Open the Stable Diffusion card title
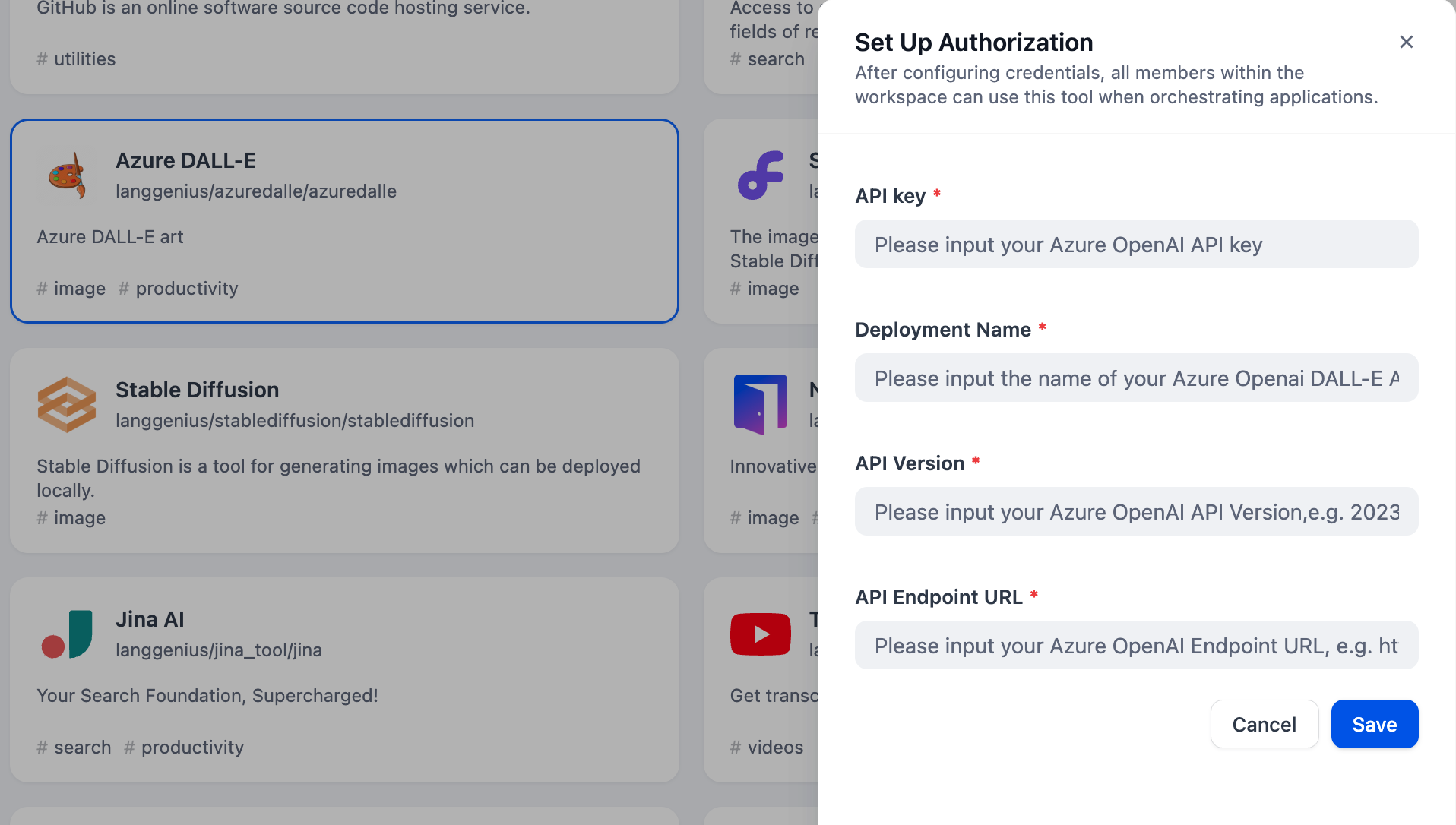The height and width of the screenshot is (825, 1456). [197, 390]
